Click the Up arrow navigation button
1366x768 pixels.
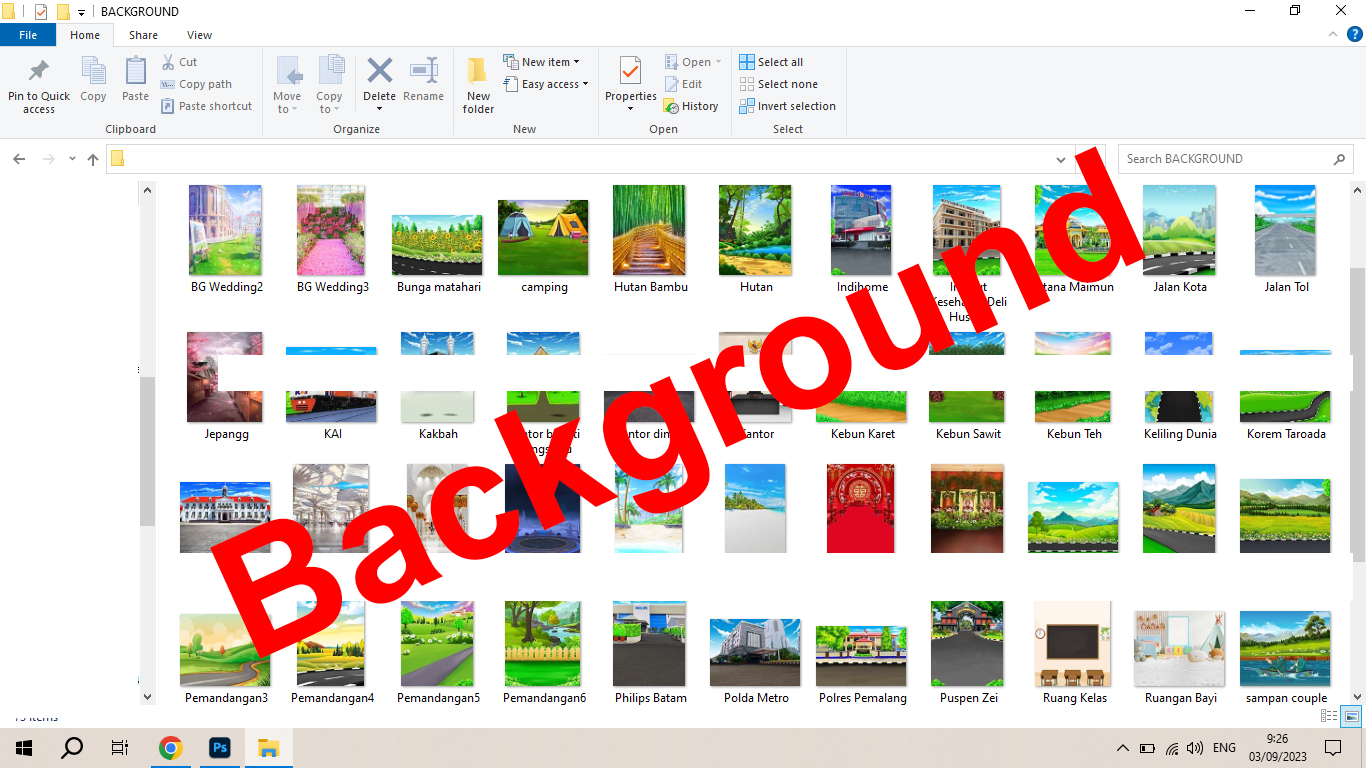[x=93, y=159]
